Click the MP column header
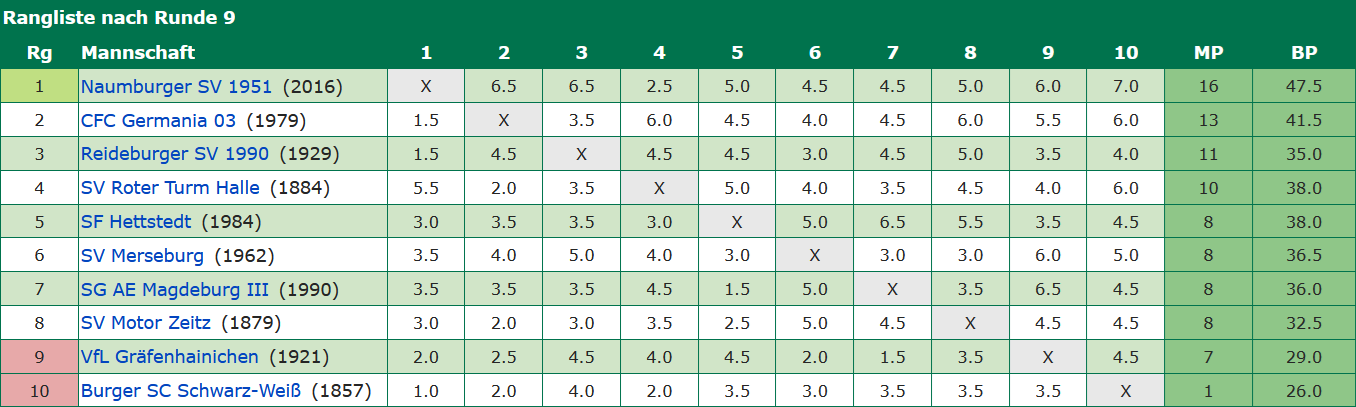 1208,53
